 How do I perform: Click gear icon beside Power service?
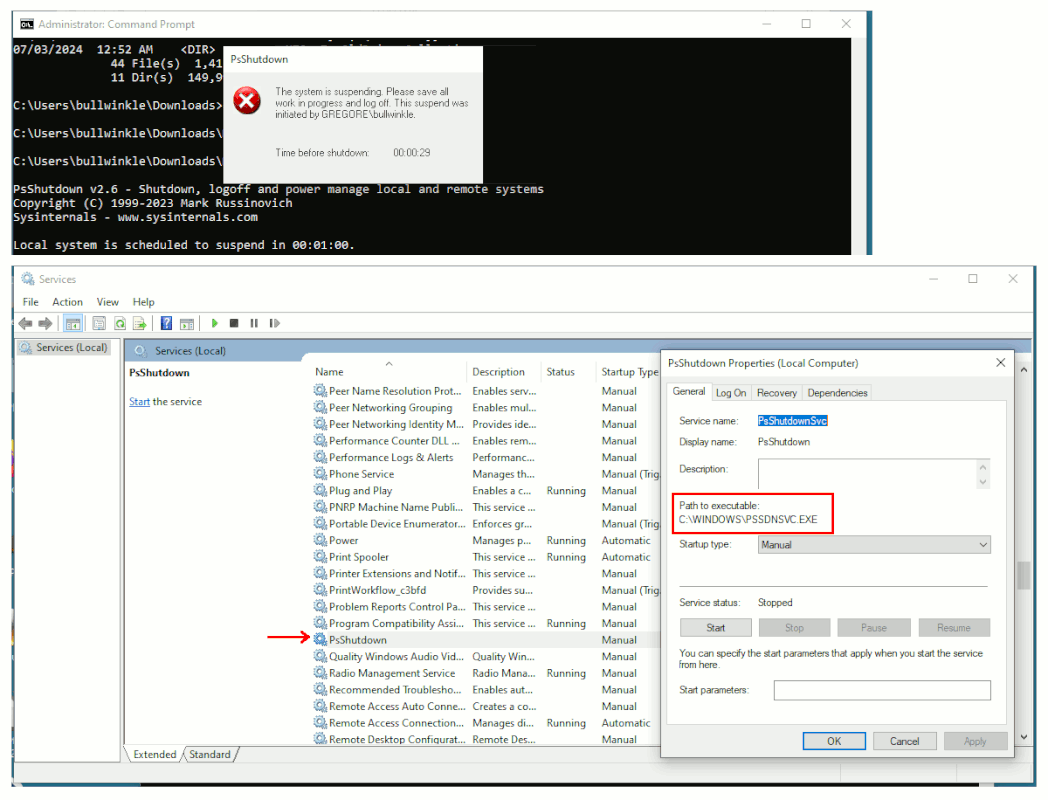point(320,540)
